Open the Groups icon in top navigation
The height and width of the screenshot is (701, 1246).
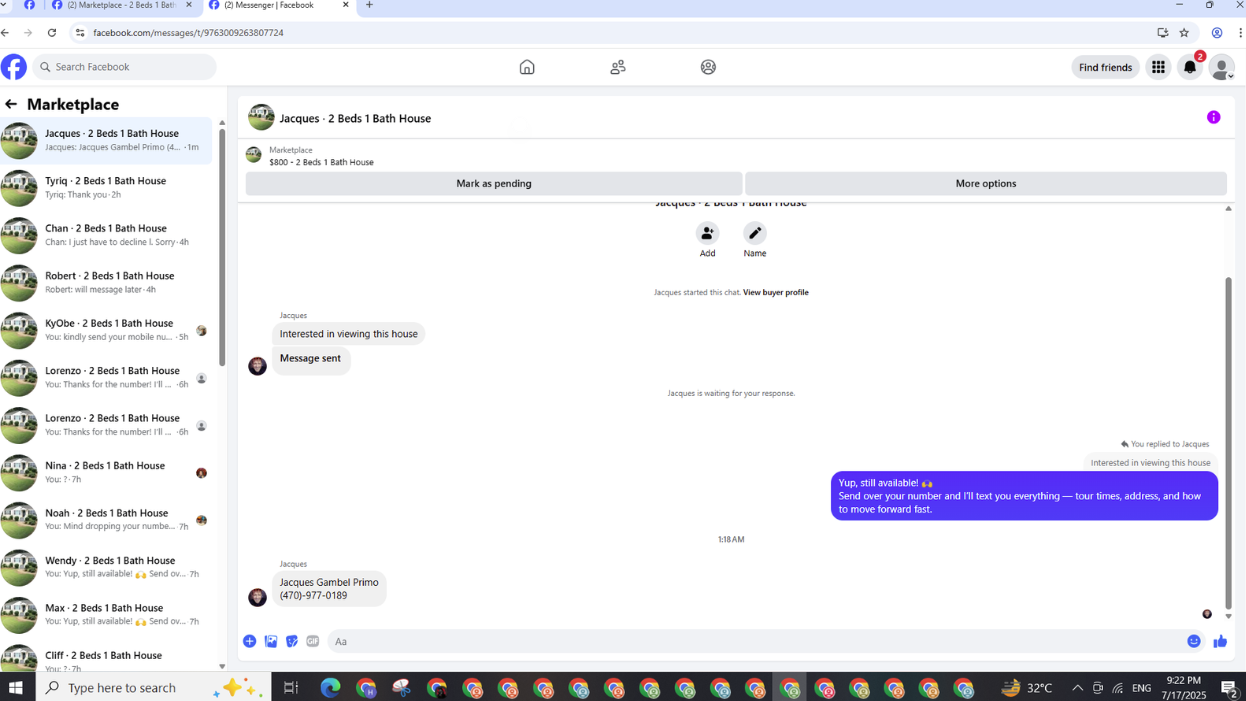point(708,67)
